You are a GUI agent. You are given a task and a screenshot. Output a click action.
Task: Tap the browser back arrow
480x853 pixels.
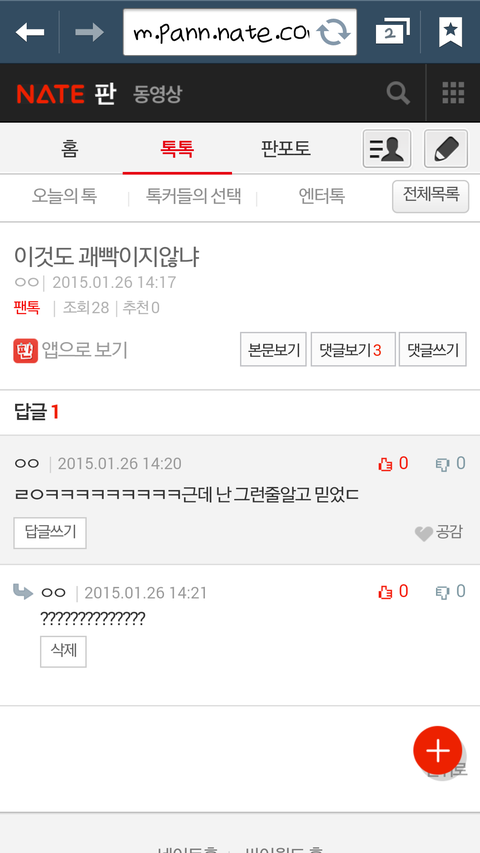[29, 33]
